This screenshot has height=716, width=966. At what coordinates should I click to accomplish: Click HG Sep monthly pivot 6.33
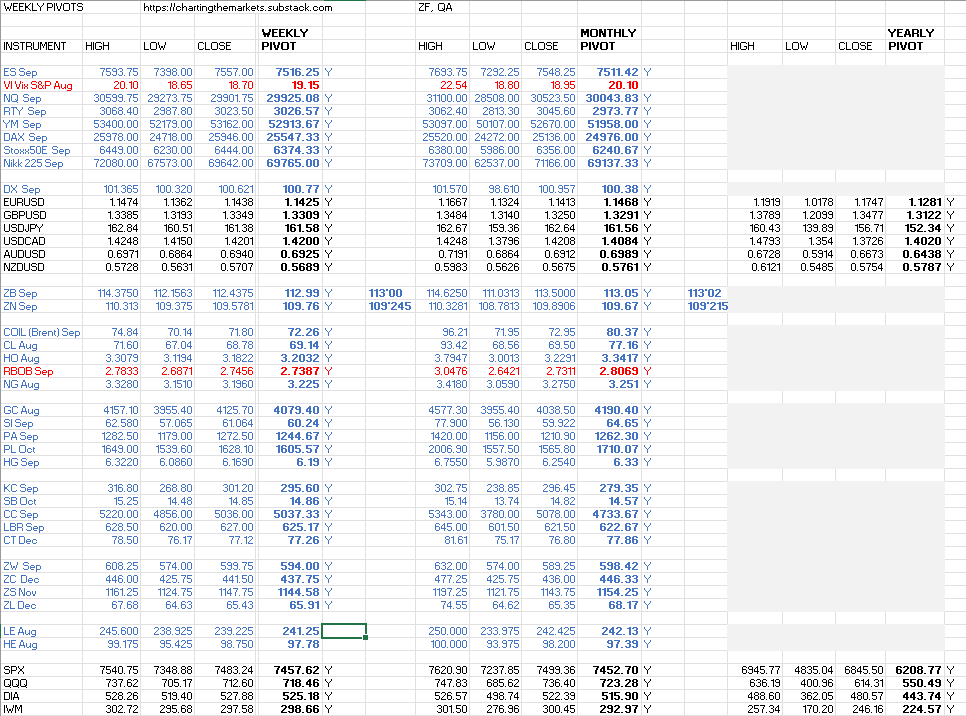[625, 462]
